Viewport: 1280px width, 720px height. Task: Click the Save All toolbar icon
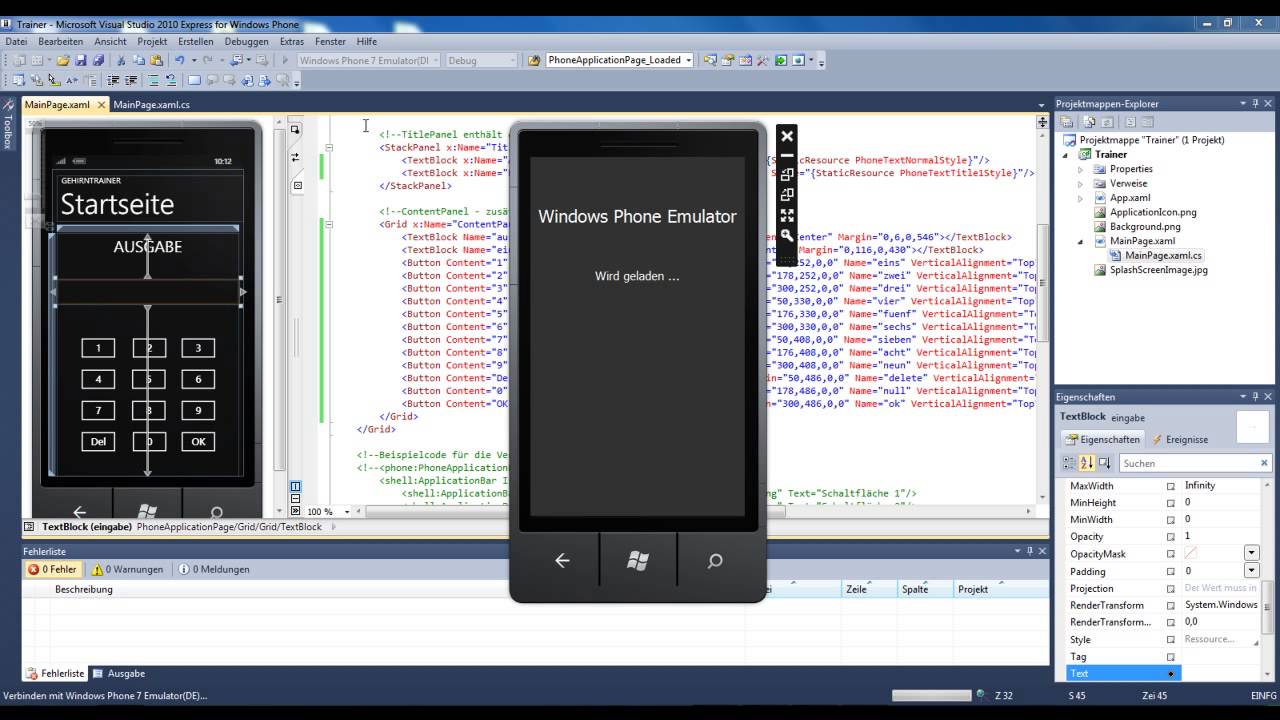[98, 60]
